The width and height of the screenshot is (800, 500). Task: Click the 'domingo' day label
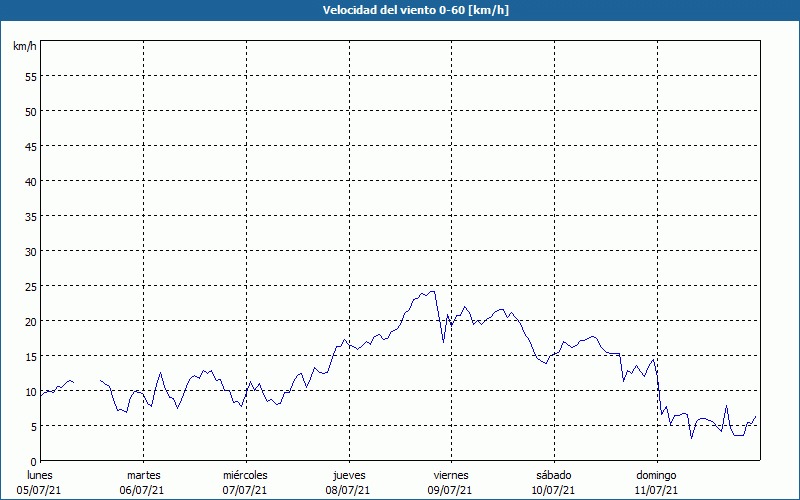[656, 475]
